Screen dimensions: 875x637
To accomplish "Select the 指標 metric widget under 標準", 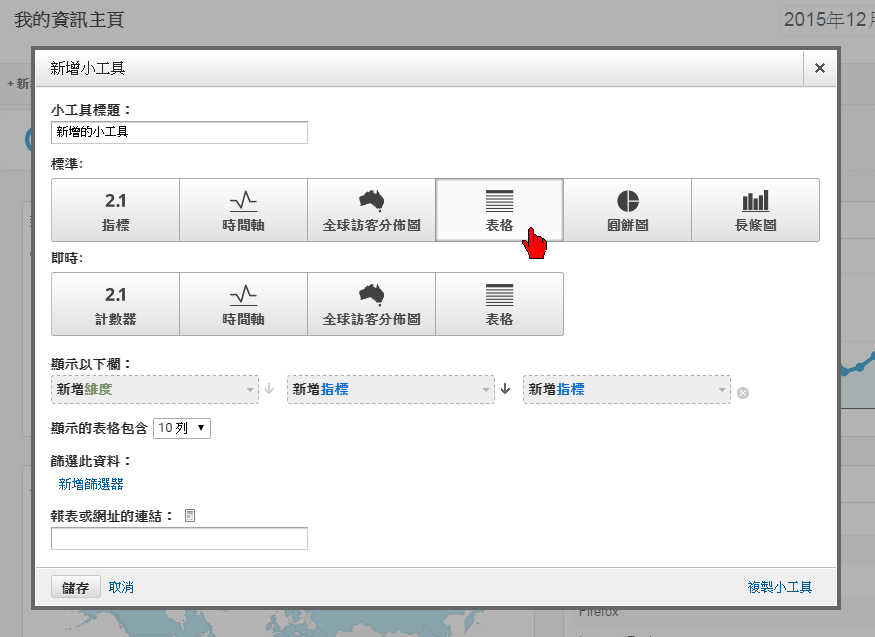I will pyautogui.click(x=114, y=209).
